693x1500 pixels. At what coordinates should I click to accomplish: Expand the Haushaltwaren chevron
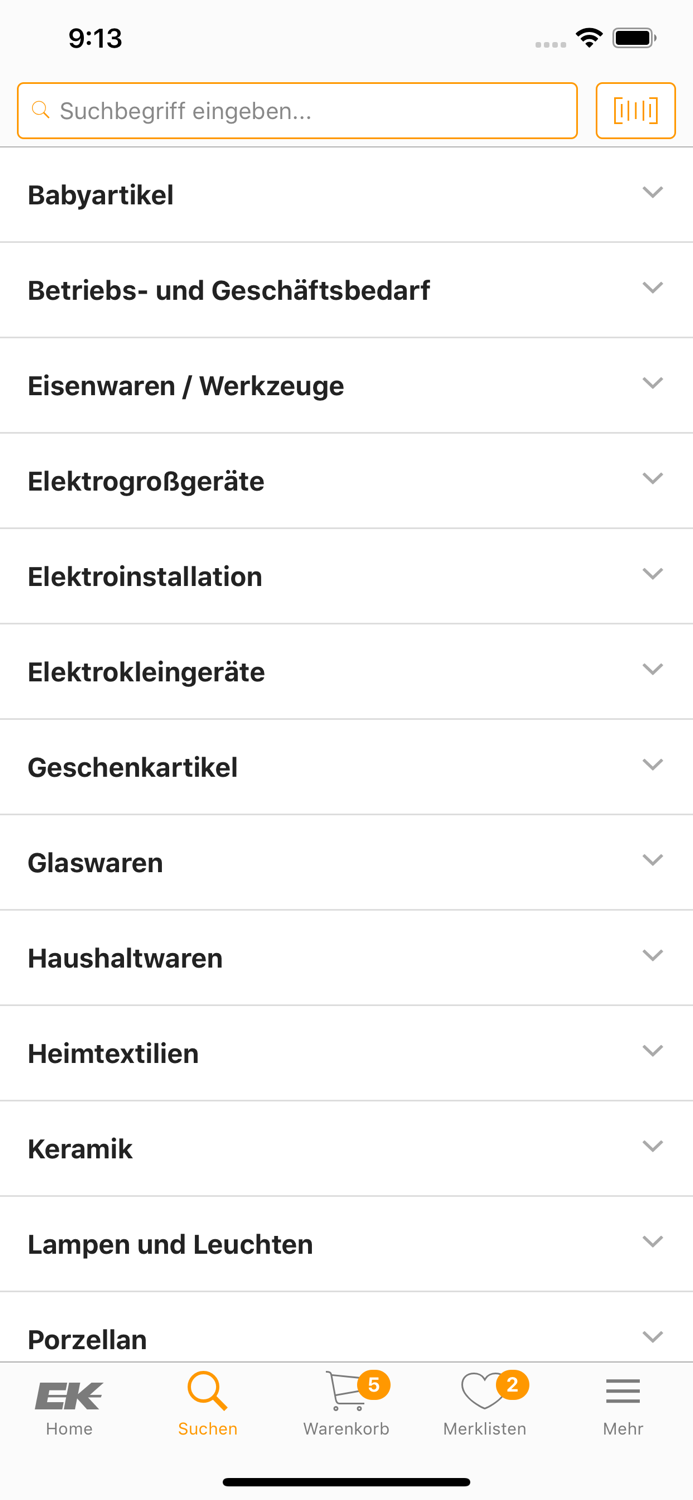pyautogui.click(x=652, y=955)
